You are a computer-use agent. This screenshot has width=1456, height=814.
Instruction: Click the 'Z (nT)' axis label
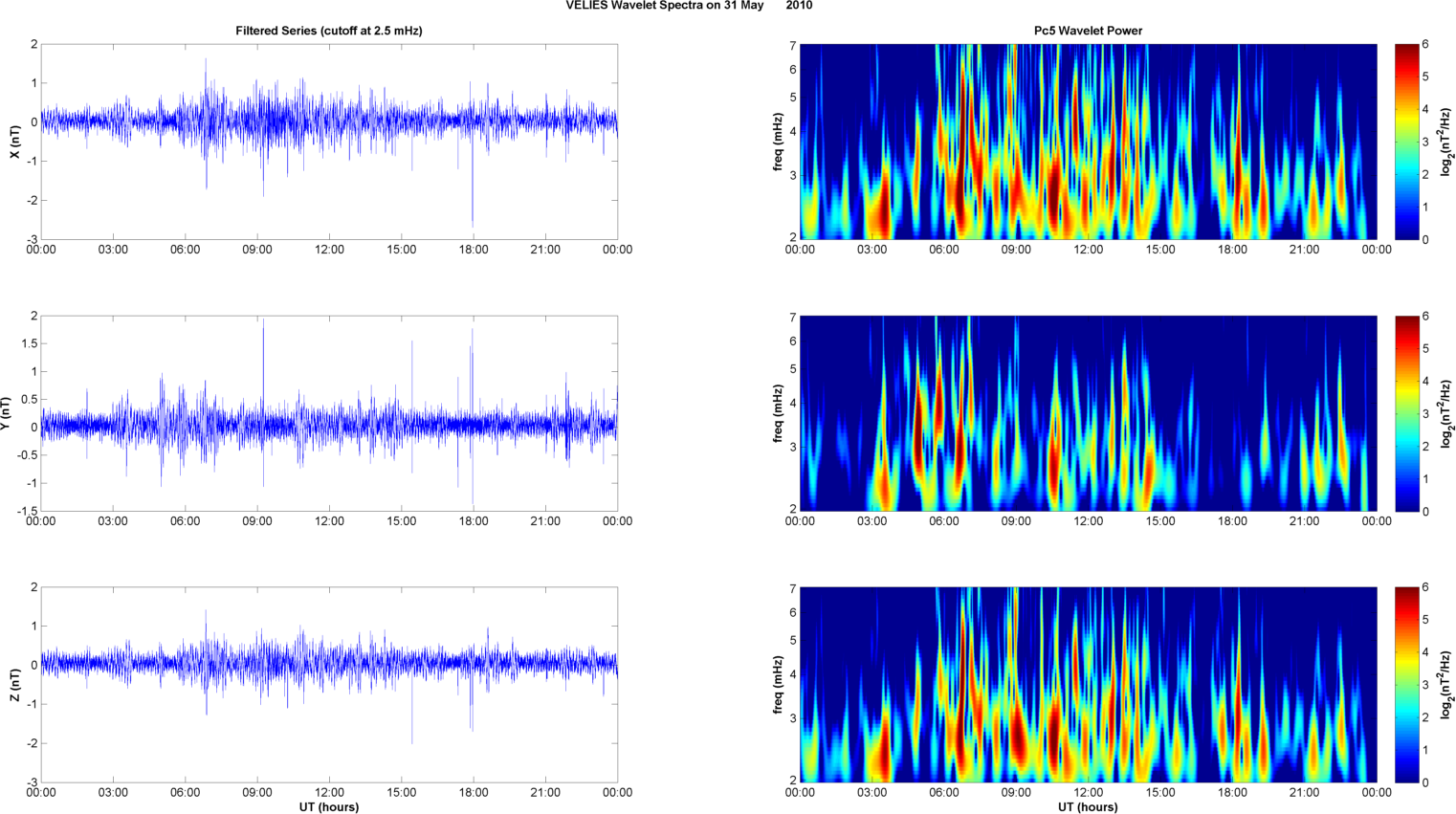(14, 685)
